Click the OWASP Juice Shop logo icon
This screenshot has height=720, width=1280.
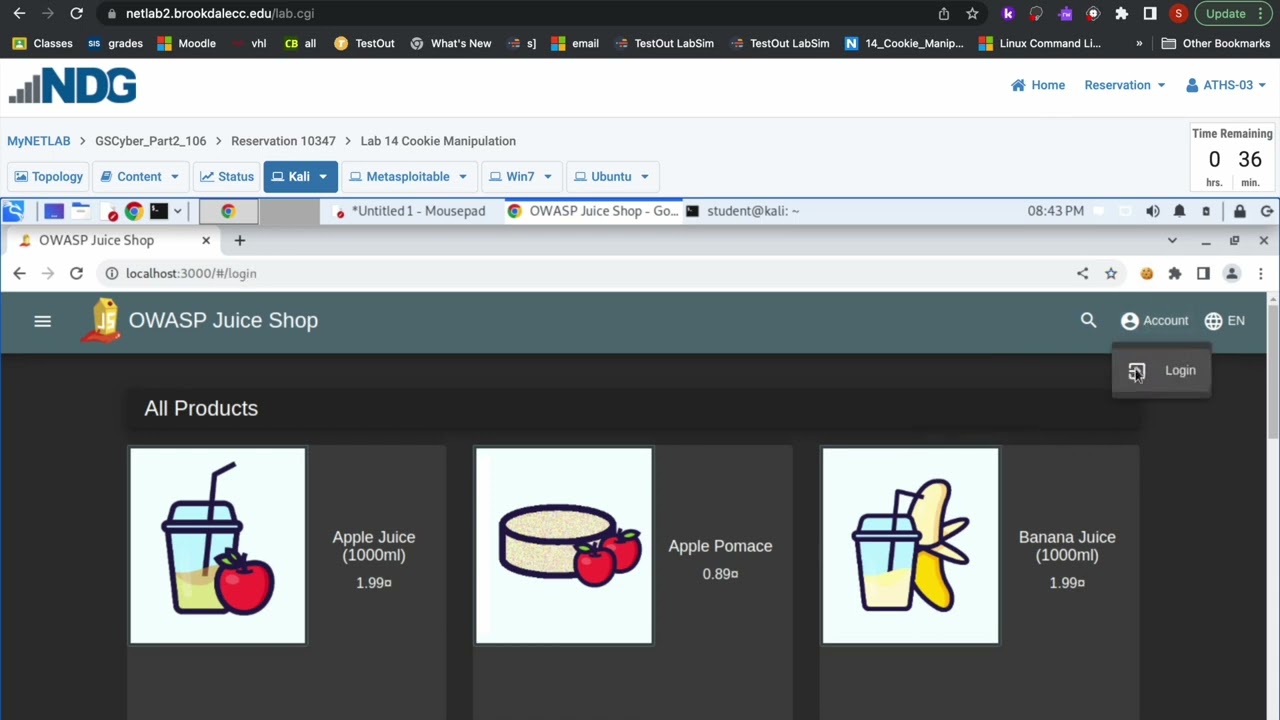[102, 320]
